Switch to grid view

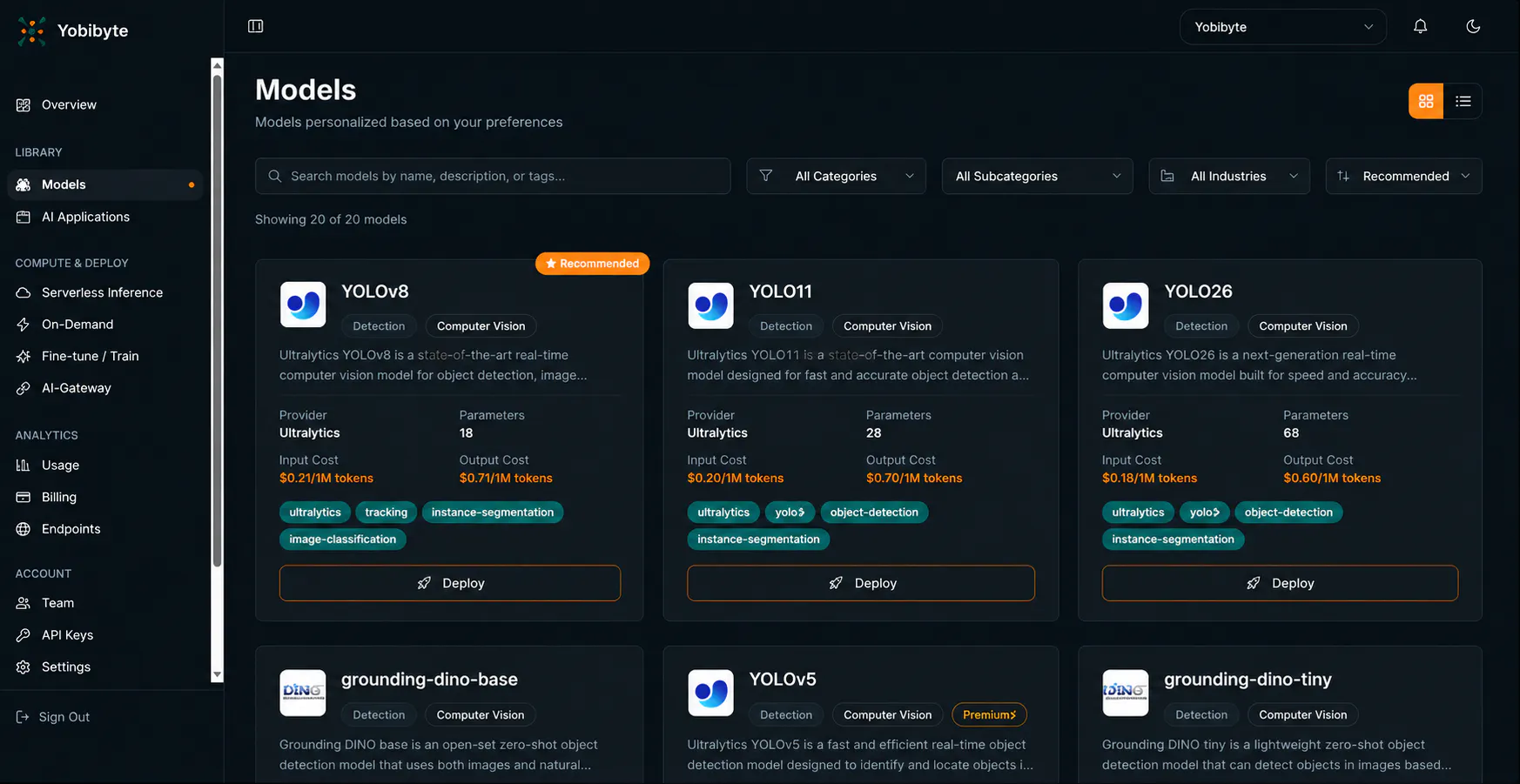[x=1426, y=101]
